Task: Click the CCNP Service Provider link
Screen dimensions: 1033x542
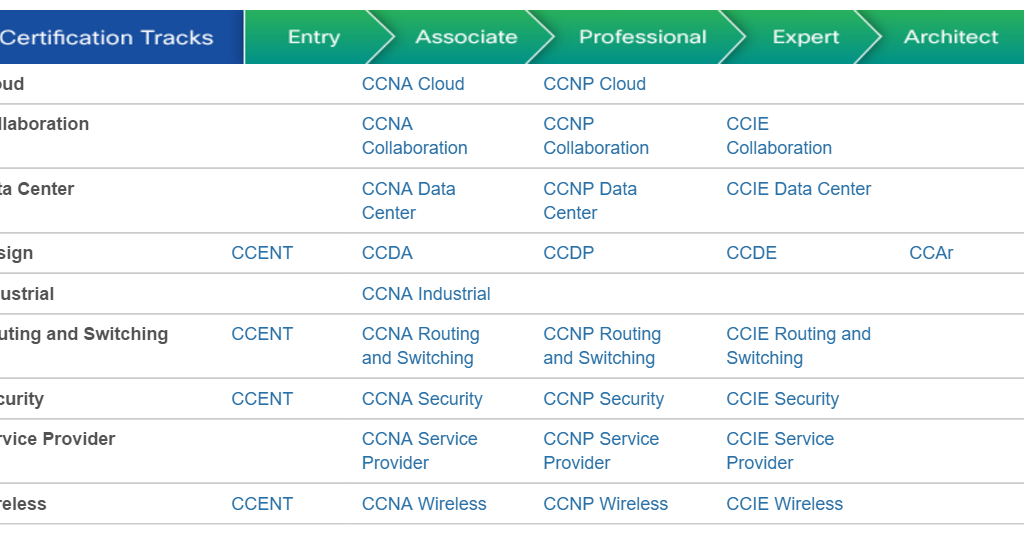Action: pos(601,450)
